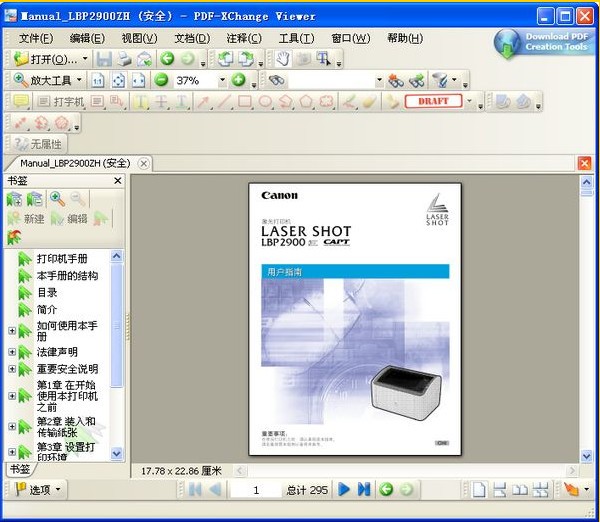Close the bookmarks panel
This screenshot has height=522, width=600.
pyautogui.click(x=118, y=181)
